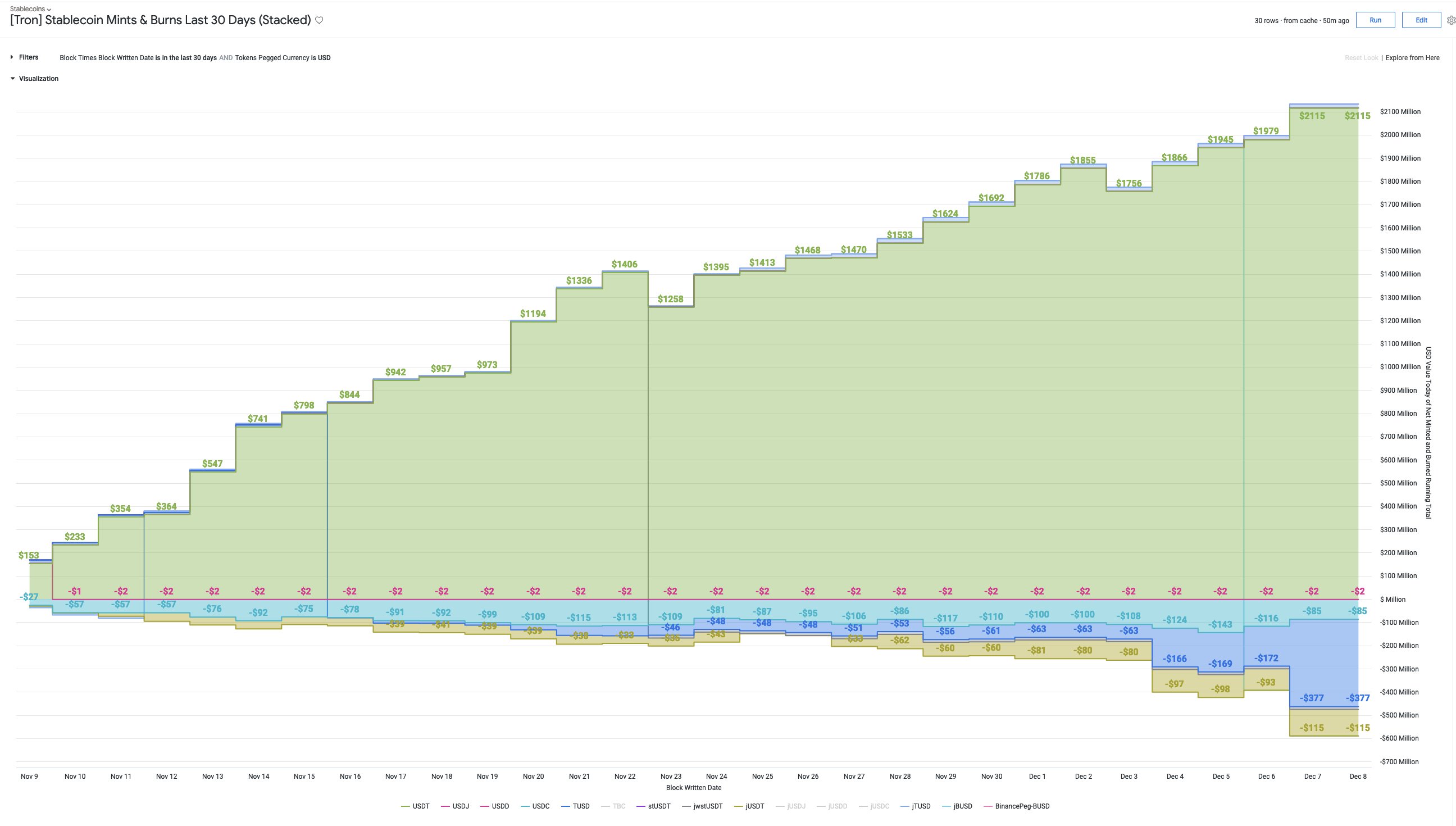Open the settings gear menu
1456x826 pixels.
click(1450, 20)
